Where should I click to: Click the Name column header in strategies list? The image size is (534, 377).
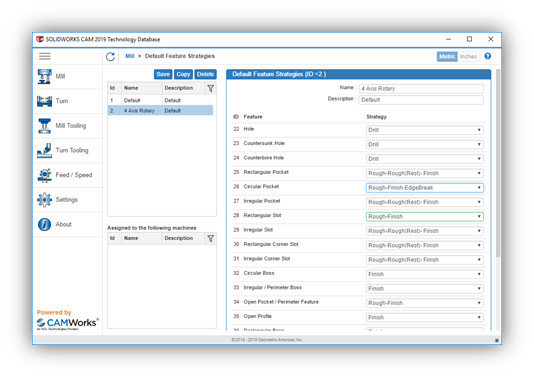point(131,88)
